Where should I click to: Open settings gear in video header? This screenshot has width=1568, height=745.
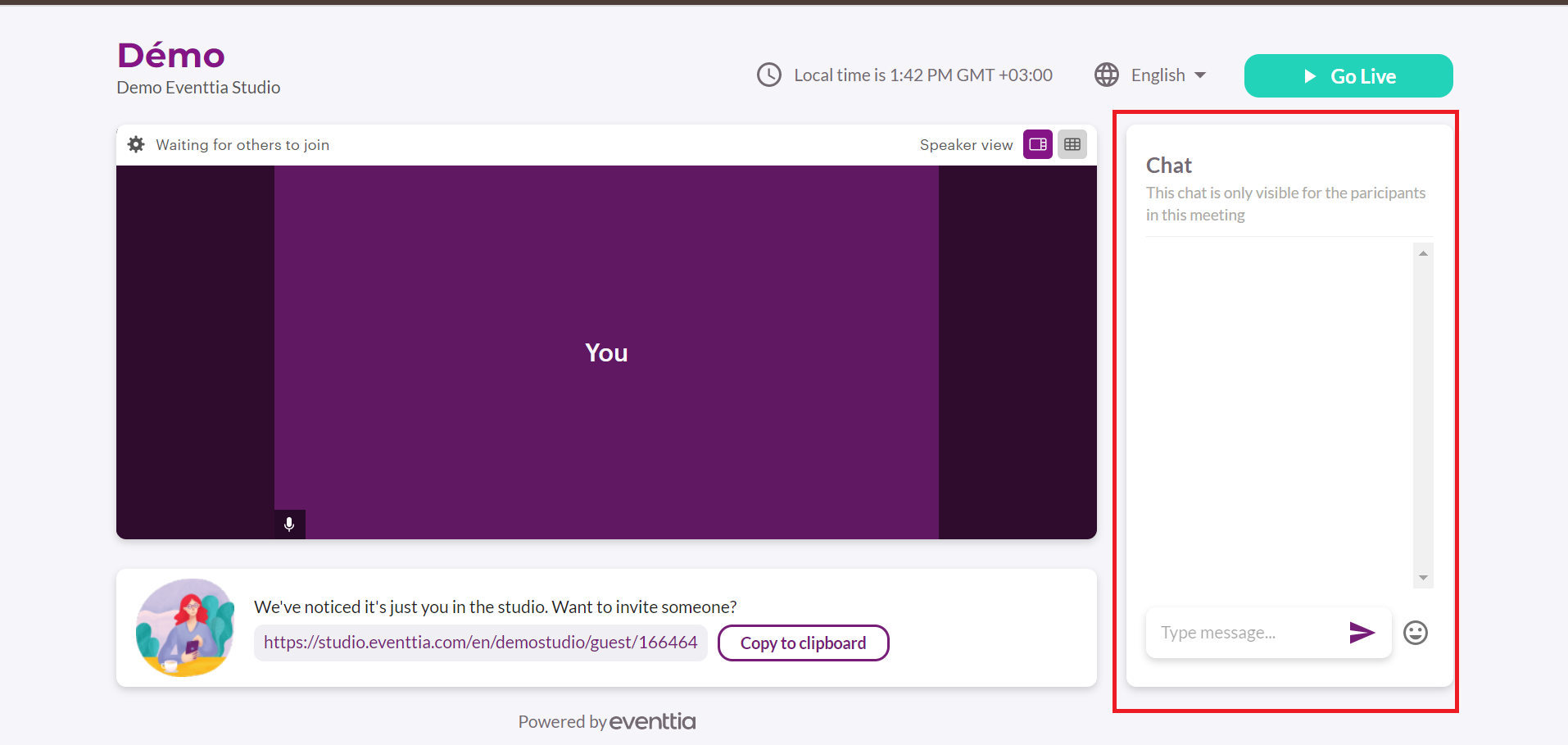[136, 144]
